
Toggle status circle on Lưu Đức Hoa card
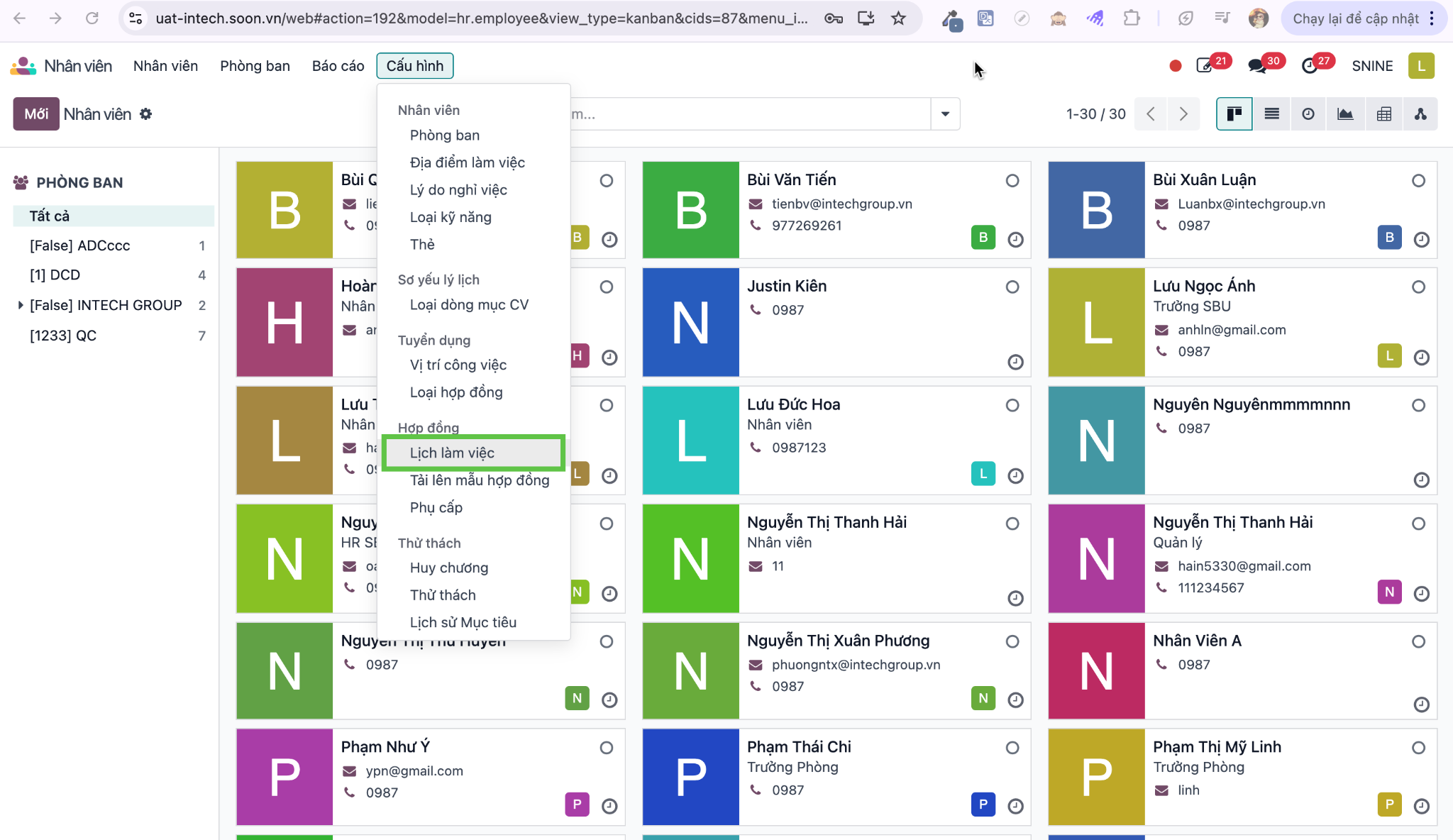[x=1012, y=406]
